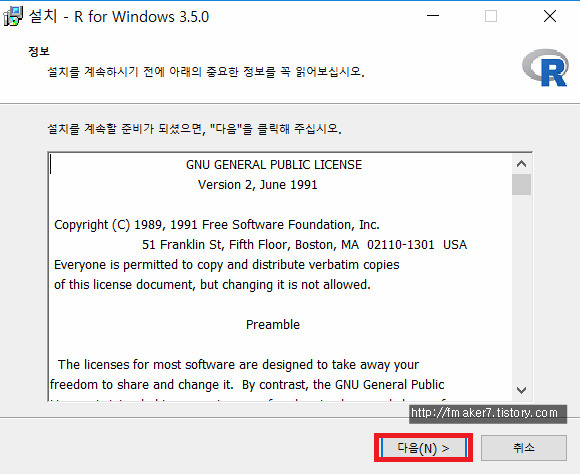Click scrollbar track below the thumb

[x=522, y=288]
